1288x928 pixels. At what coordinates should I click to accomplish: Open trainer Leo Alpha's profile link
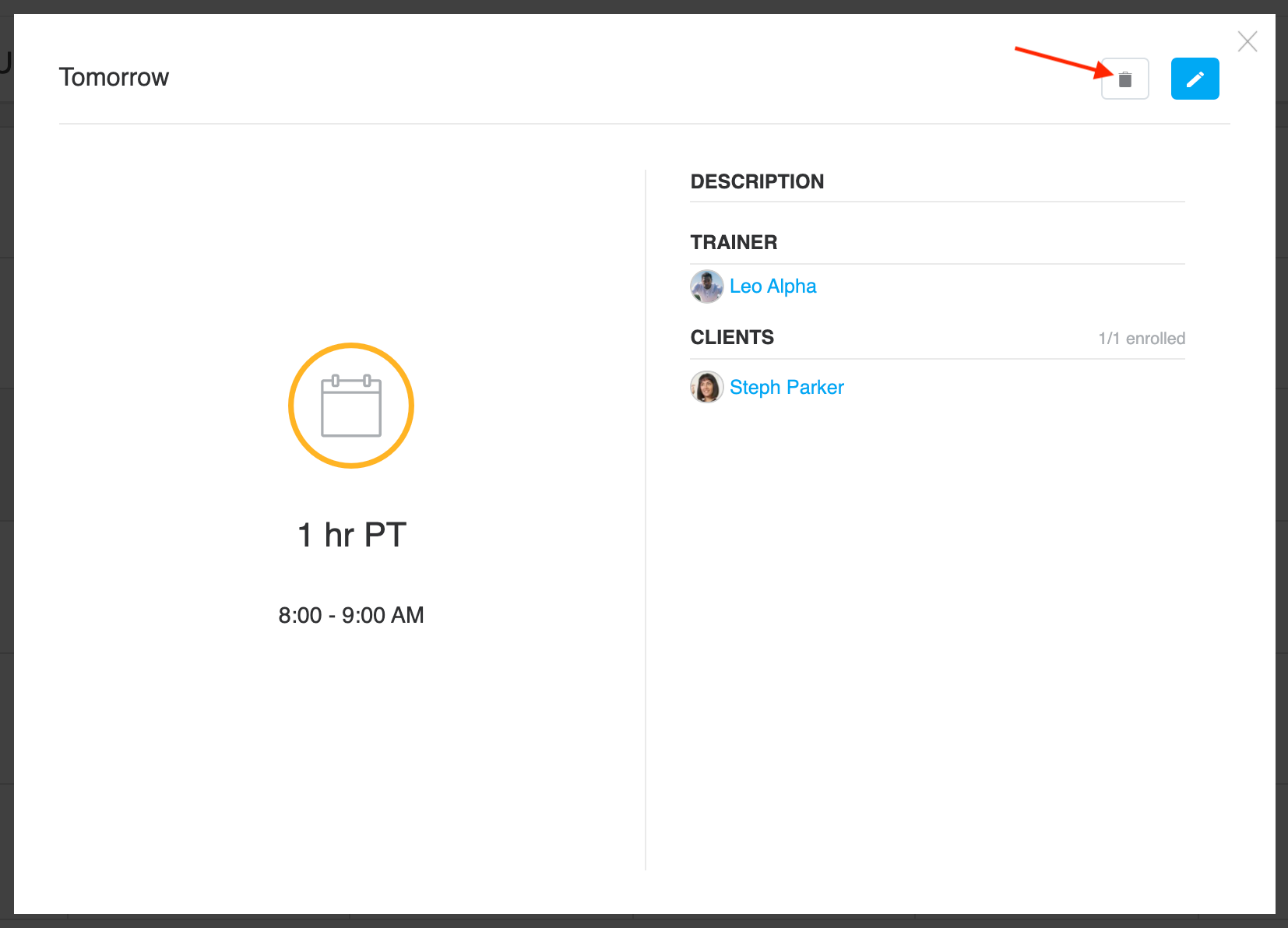pyautogui.click(x=772, y=286)
